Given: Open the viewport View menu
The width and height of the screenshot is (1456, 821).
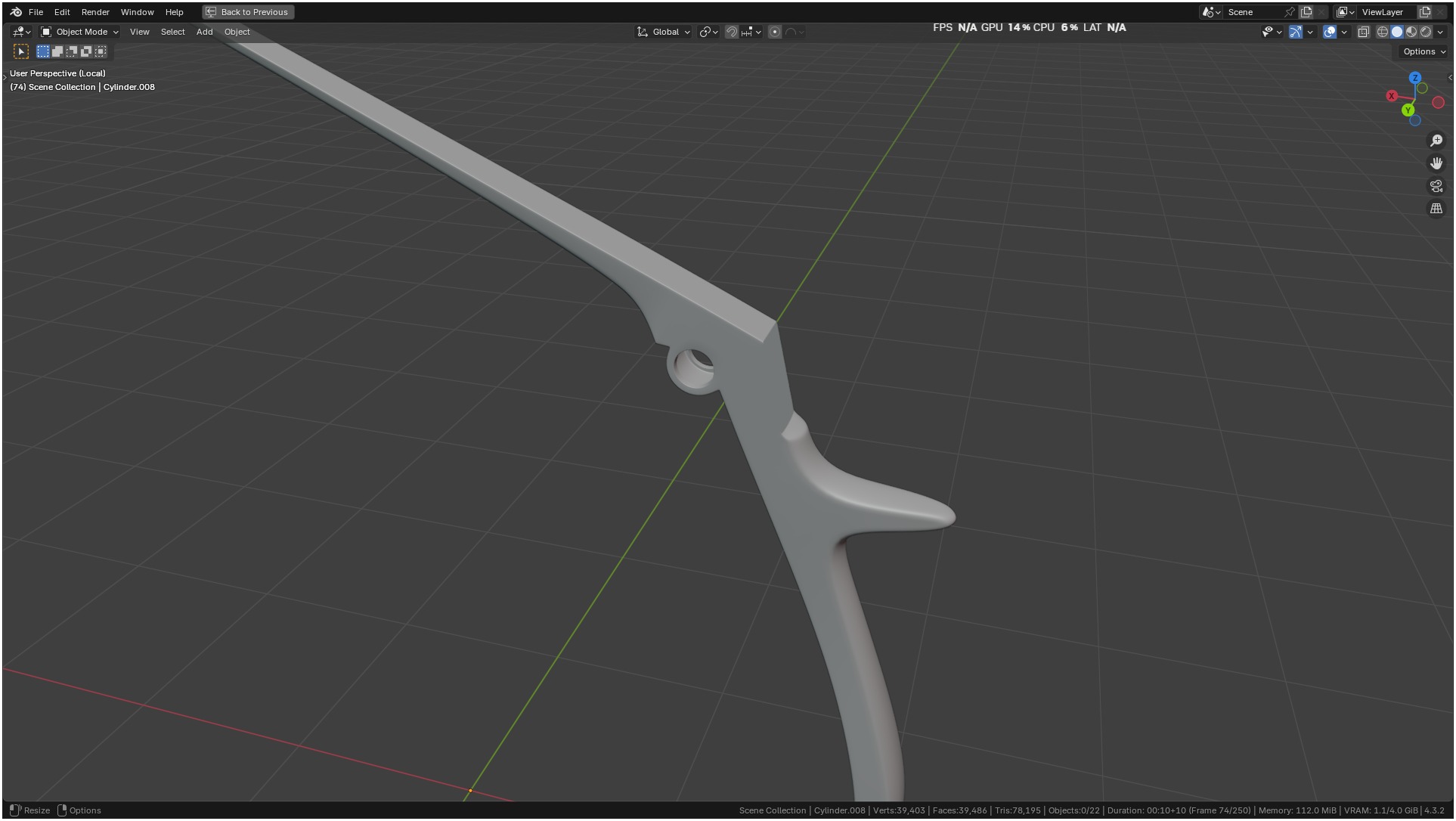Looking at the screenshot, I should point(139,32).
